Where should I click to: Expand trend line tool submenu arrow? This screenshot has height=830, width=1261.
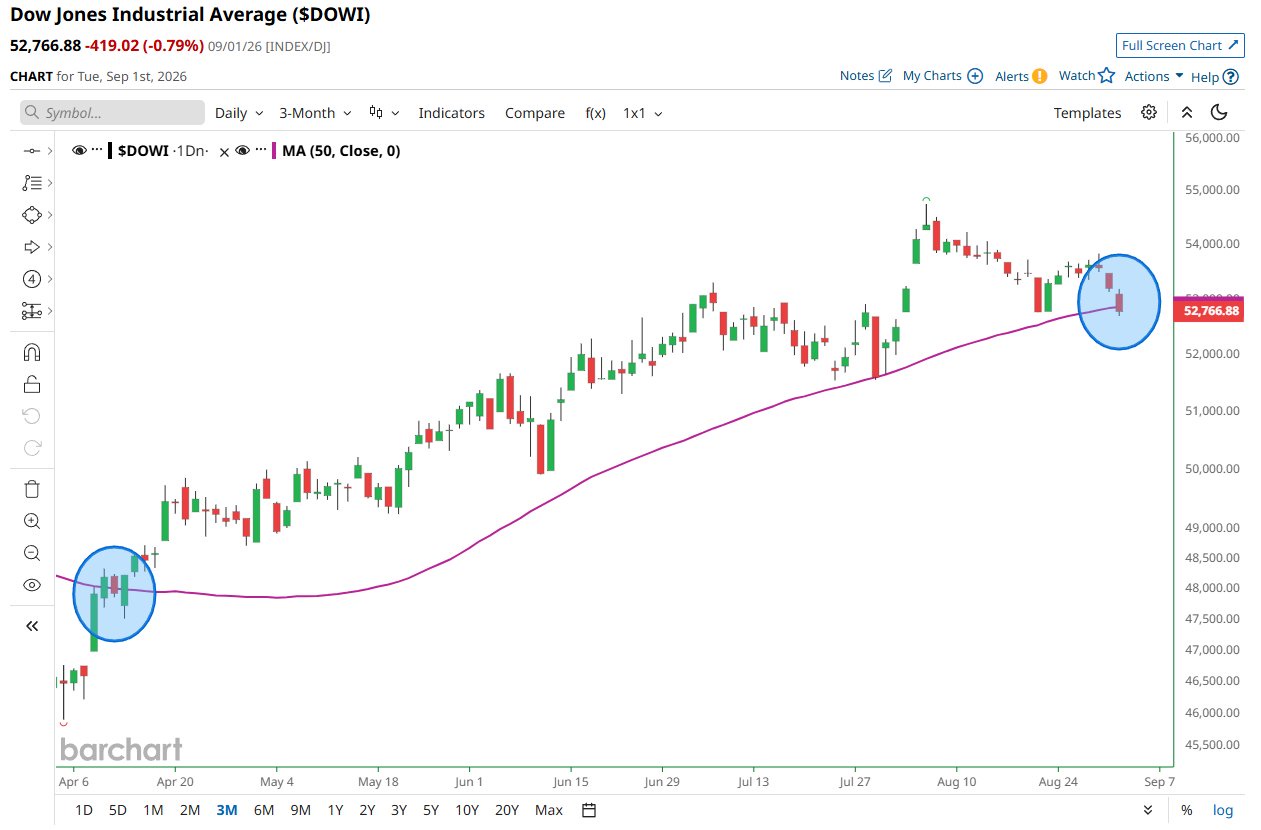tap(49, 151)
